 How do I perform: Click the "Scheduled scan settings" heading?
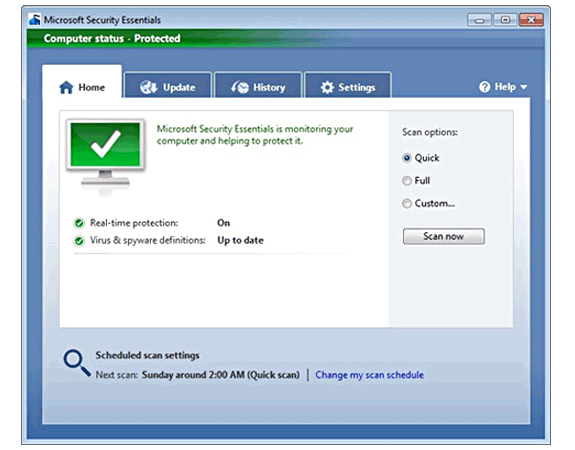[x=147, y=355]
